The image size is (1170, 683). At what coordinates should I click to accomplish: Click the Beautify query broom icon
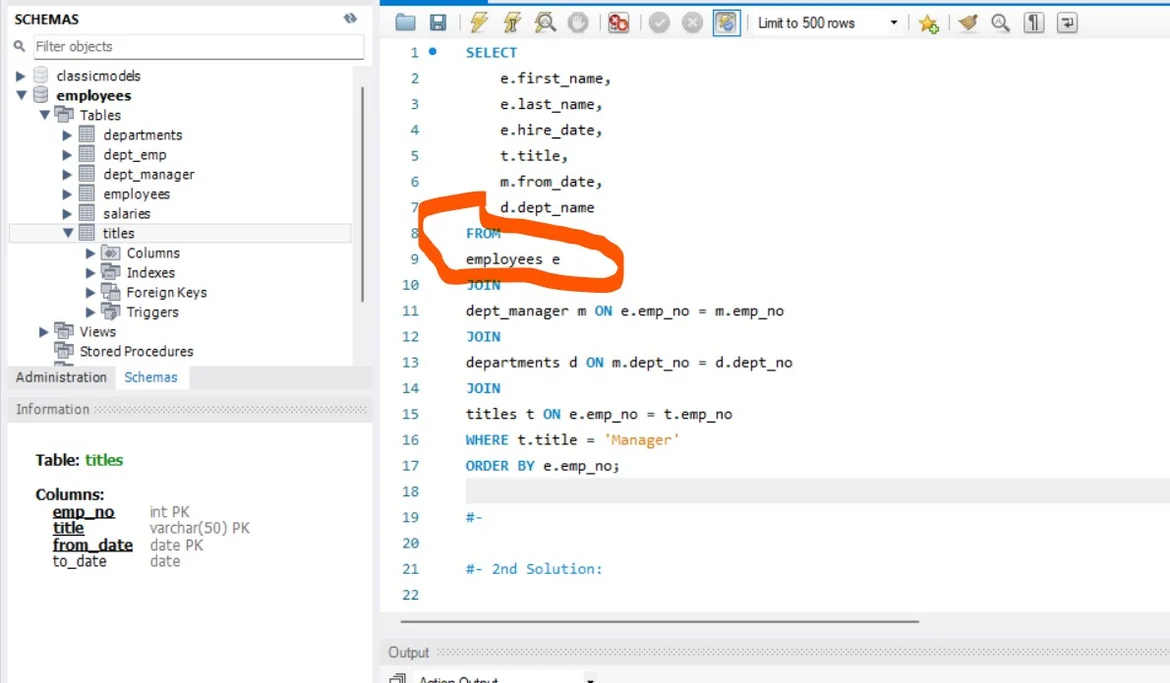pyautogui.click(x=967, y=23)
